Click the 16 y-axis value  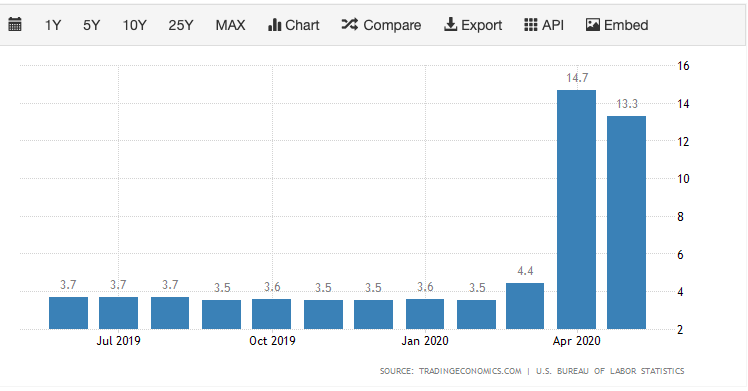point(683,66)
